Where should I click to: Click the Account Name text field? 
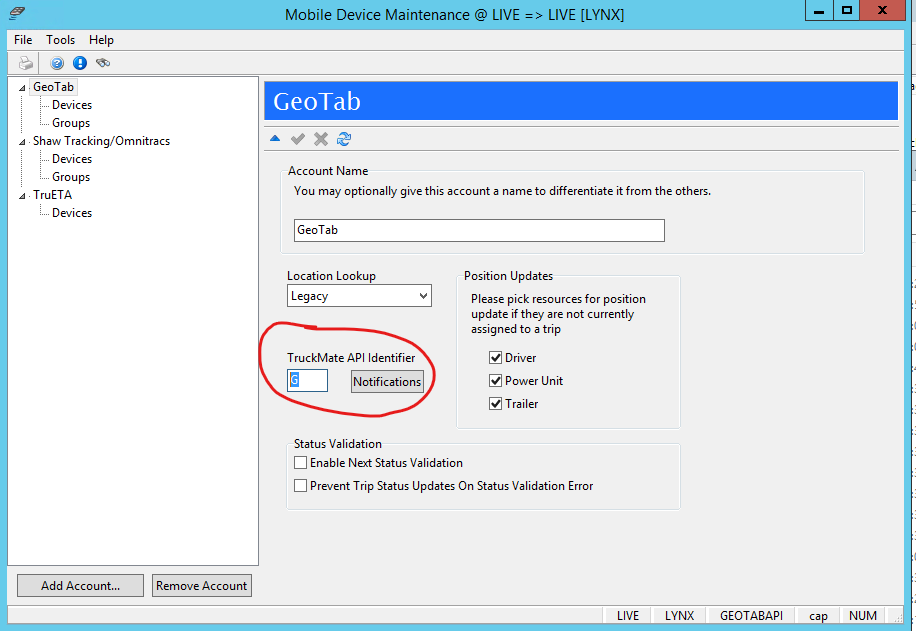479,230
